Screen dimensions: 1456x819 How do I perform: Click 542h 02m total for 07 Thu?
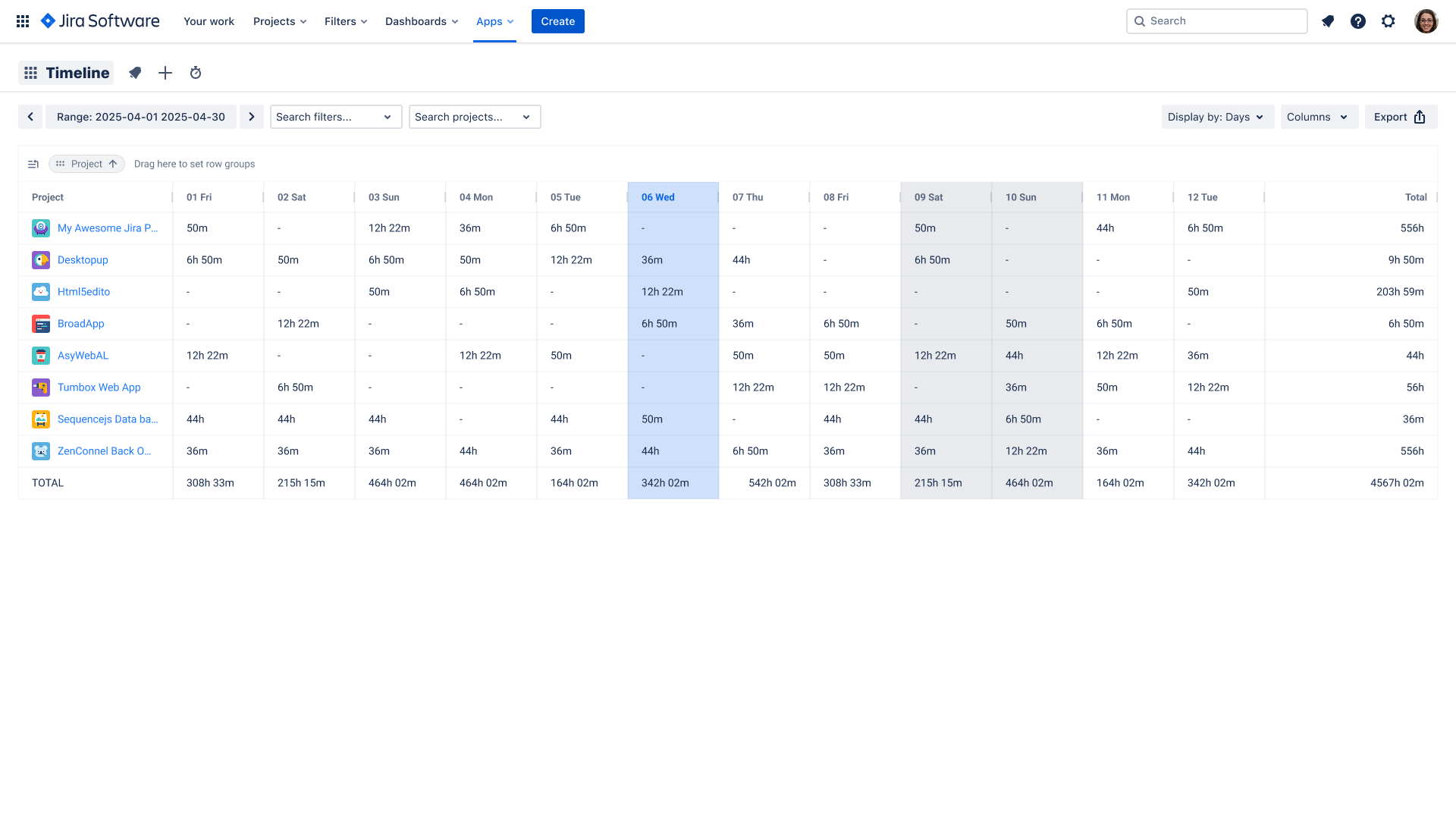pos(772,483)
